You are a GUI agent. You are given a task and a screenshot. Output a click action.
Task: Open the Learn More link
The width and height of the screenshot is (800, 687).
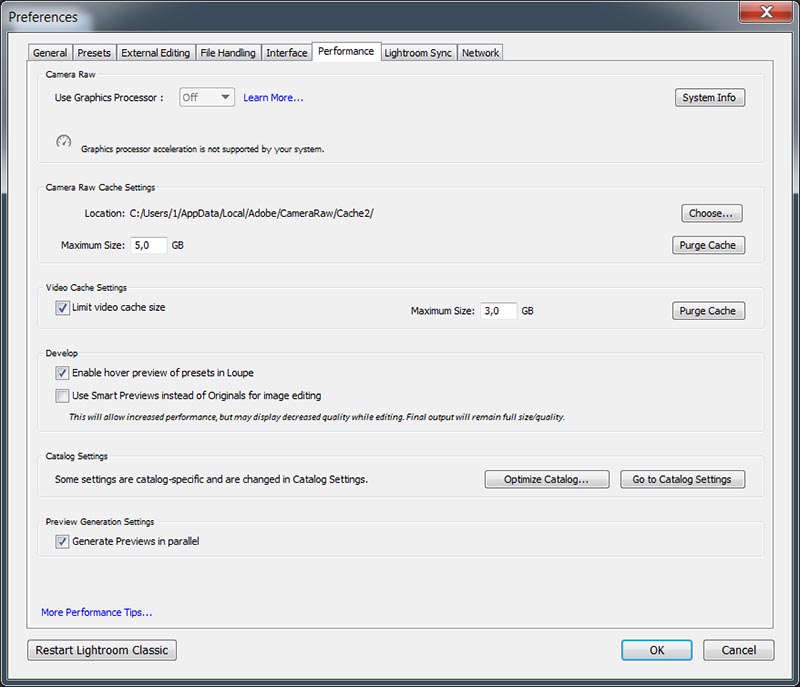coord(273,98)
